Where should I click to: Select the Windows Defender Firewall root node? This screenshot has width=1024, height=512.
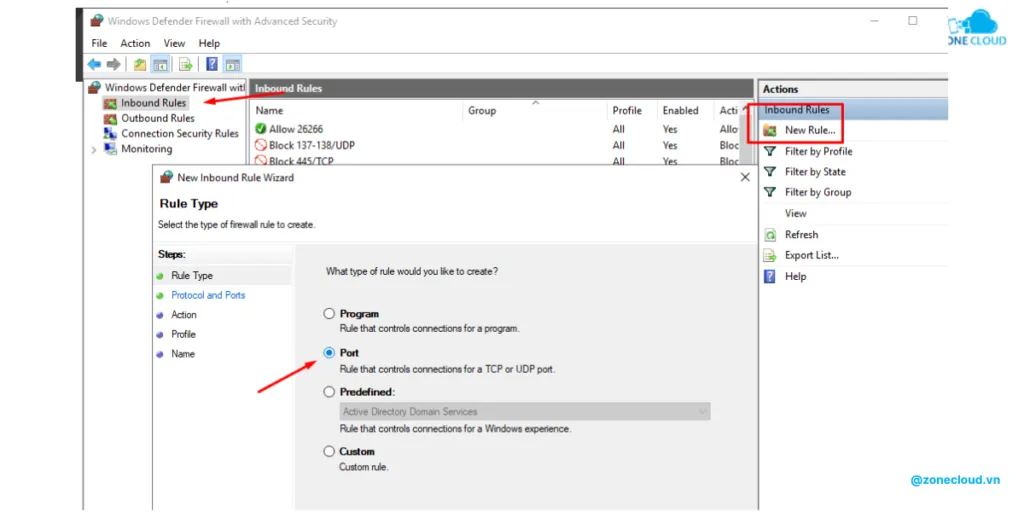tap(175, 87)
